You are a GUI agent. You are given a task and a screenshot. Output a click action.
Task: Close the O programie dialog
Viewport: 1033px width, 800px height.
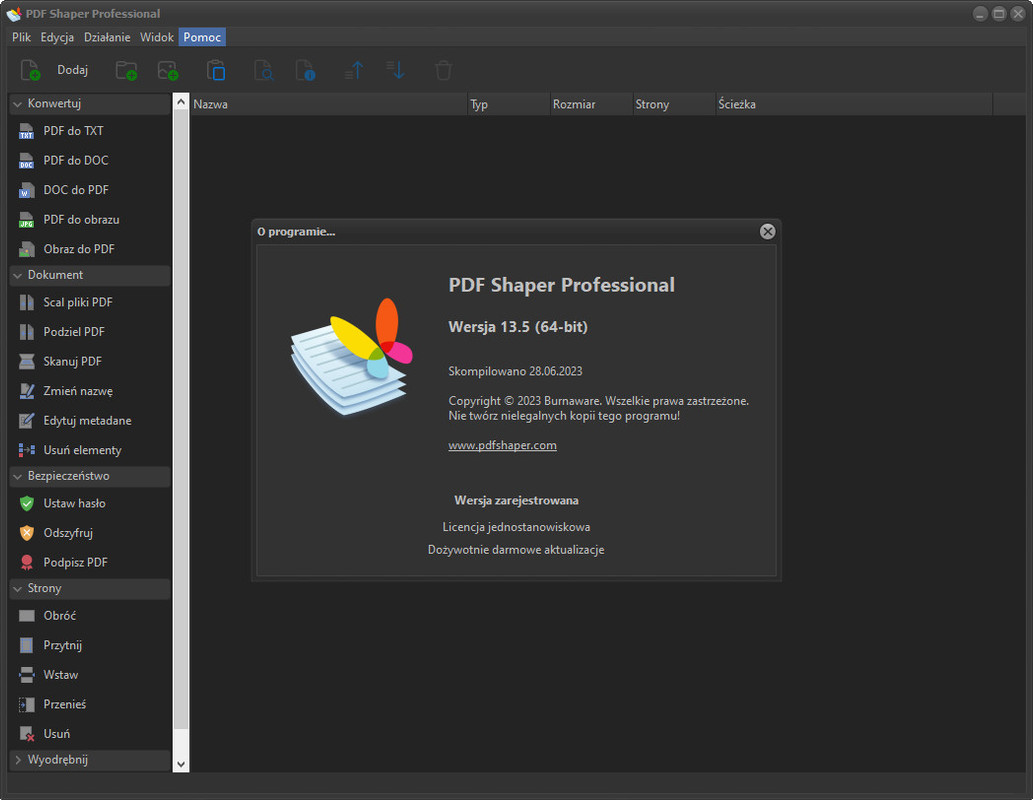pyautogui.click(x=768, y=231)
